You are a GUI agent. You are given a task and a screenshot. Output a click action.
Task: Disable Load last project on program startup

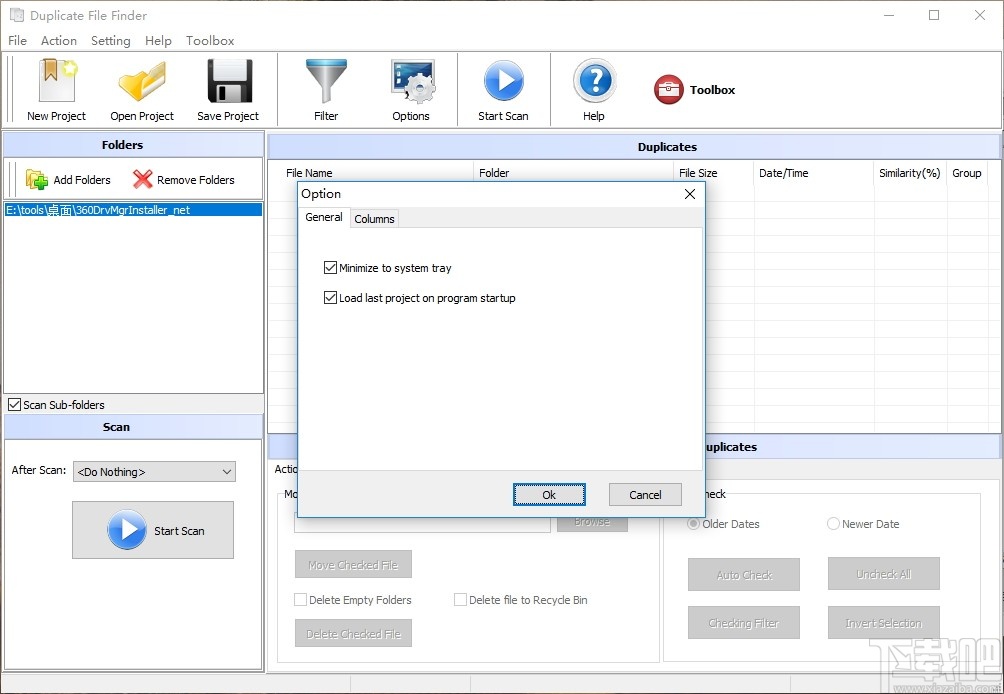[330, 297]
